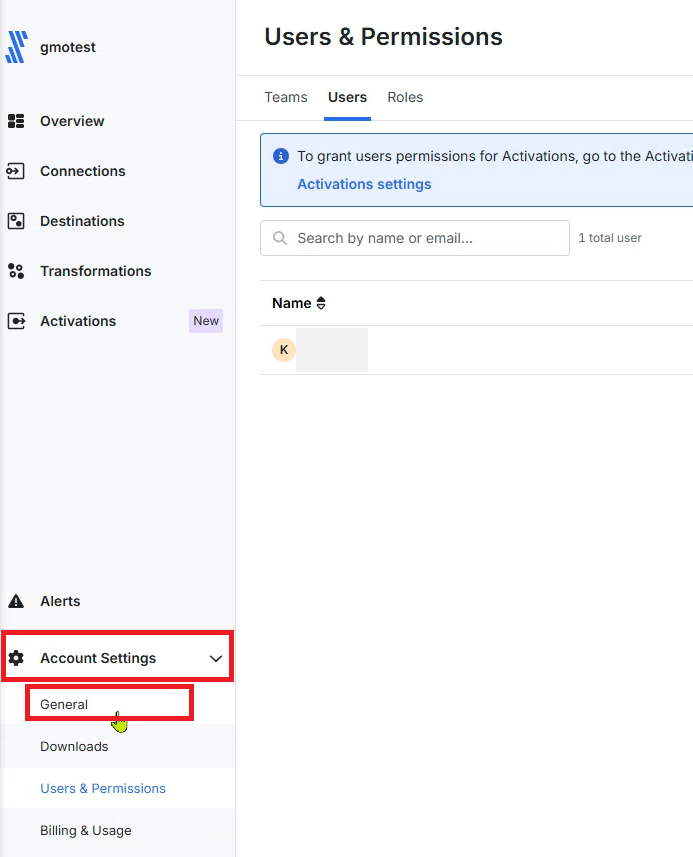The height and width of the screenshot is (857, 693).
Task: Click the Destinations icon in sidebar
Action: coord(16,221)
